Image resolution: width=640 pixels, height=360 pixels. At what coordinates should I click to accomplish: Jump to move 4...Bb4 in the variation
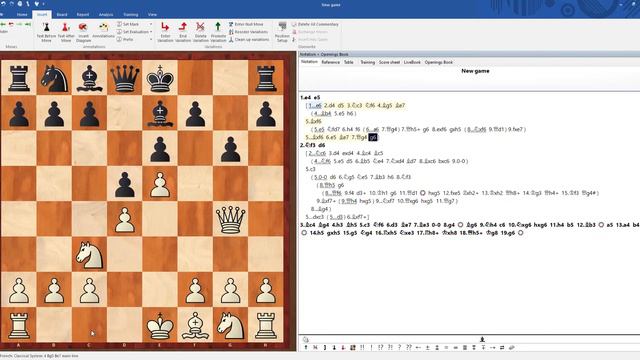pos(323,113)
